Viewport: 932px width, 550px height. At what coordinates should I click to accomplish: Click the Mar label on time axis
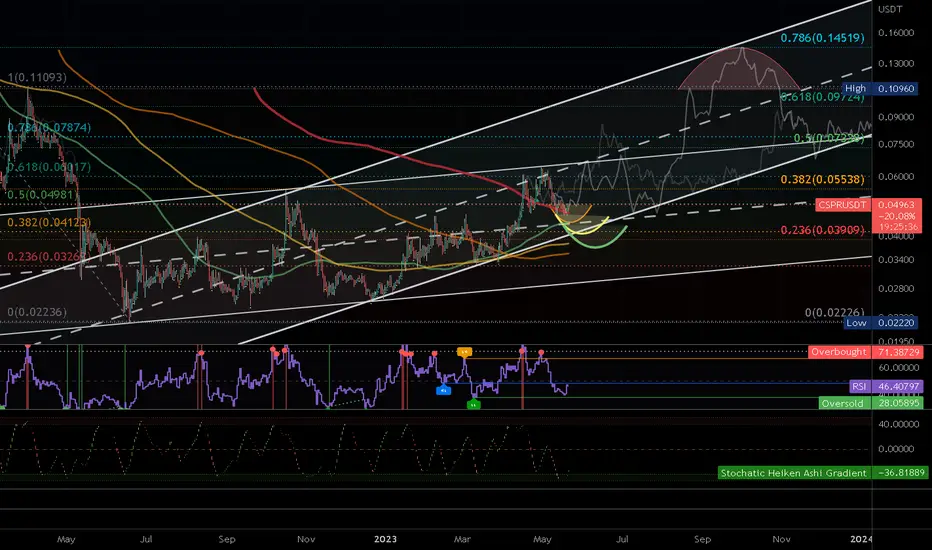(x=462, y=539)
